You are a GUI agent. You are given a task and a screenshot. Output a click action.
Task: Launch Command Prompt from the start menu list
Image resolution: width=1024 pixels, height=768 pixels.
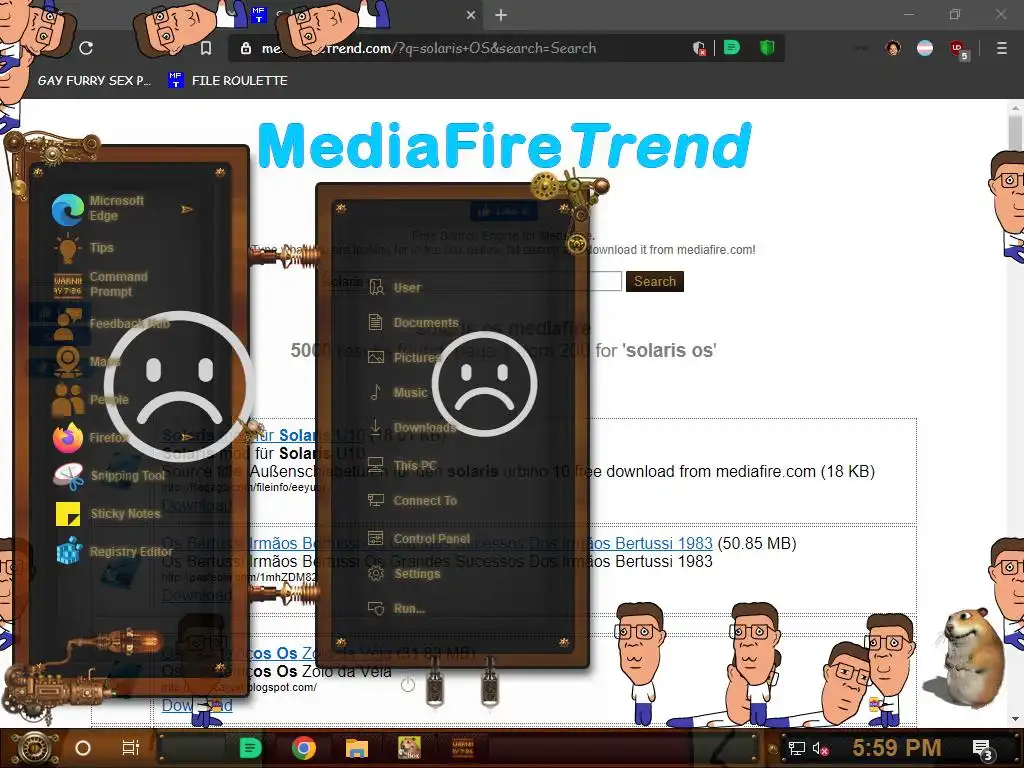point(101,285)
